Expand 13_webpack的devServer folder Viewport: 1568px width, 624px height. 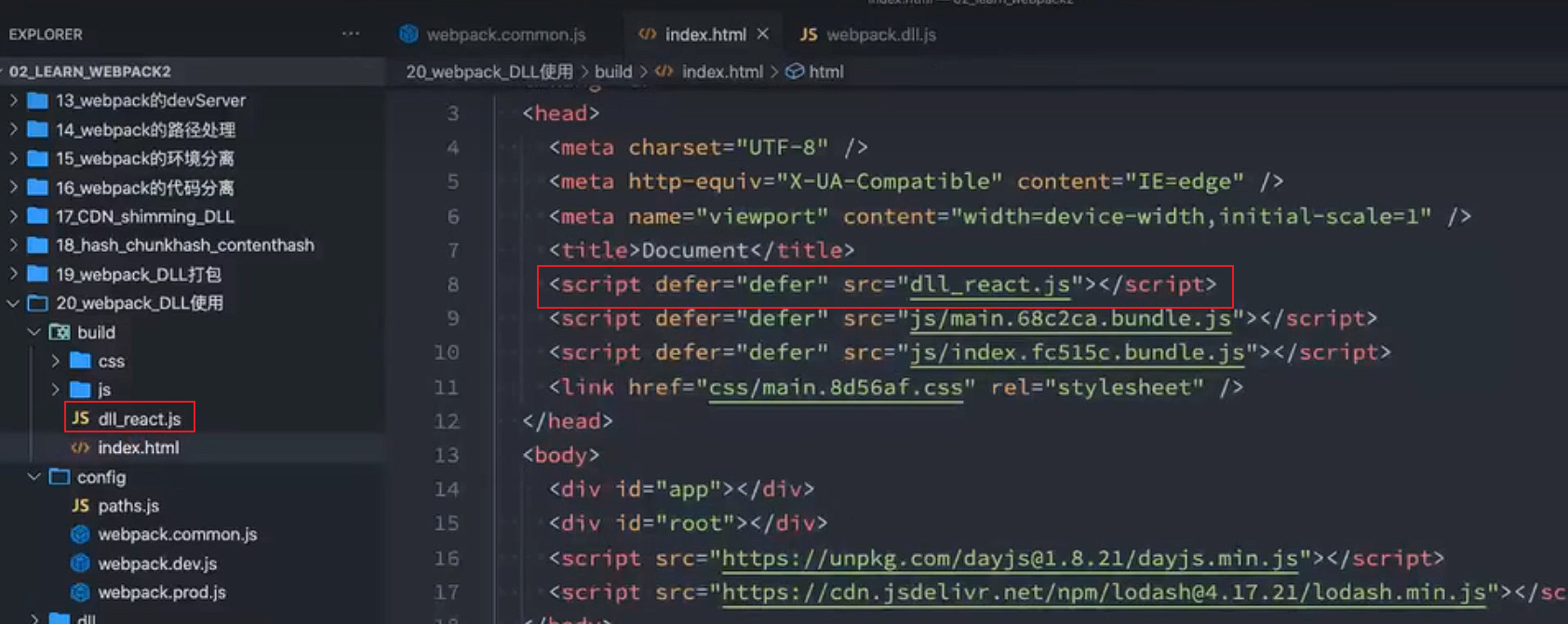click(13, 100)
